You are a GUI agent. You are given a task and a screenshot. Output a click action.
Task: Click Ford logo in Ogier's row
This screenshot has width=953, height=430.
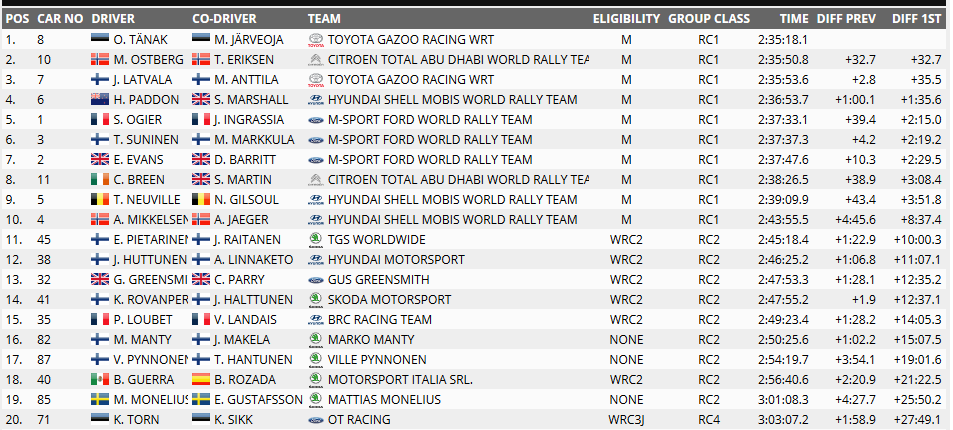(315, 120)
